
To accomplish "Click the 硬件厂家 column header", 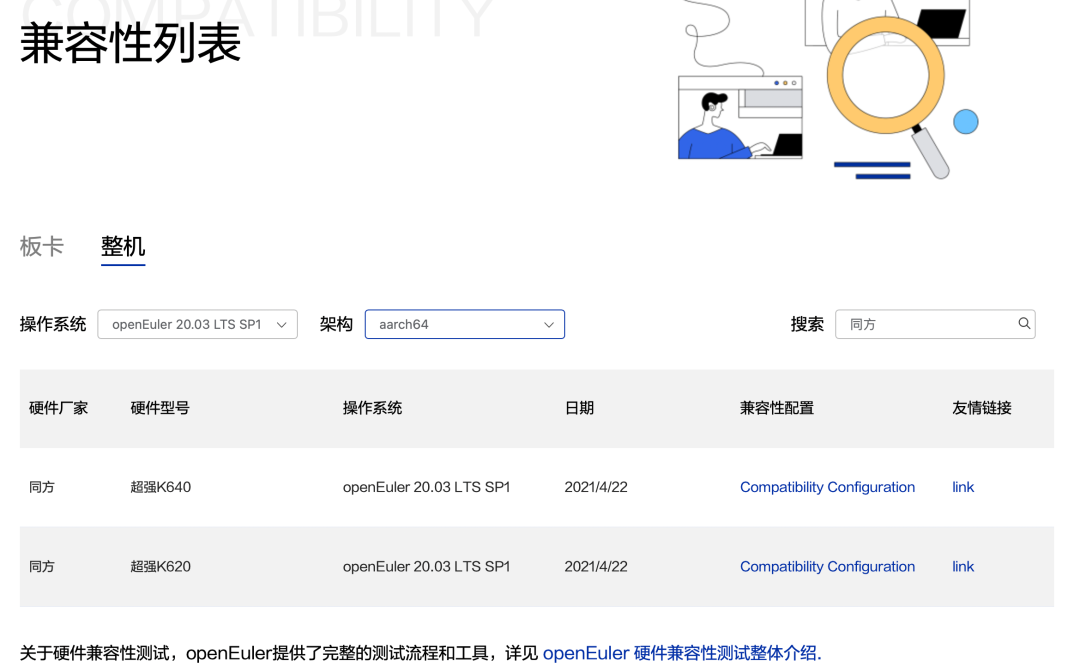I will coord(59,408).
